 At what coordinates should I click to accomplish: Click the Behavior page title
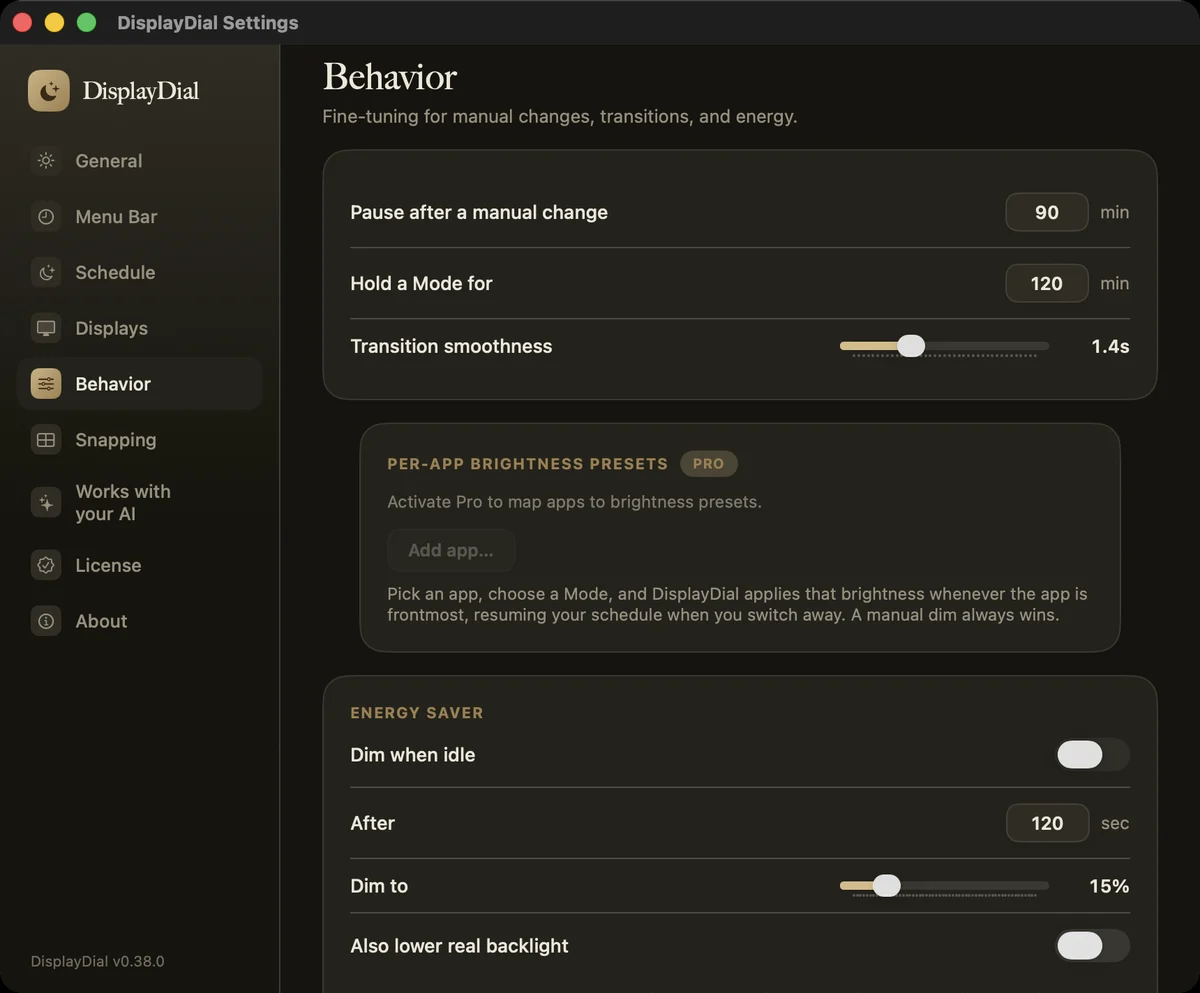coord(390,77)
